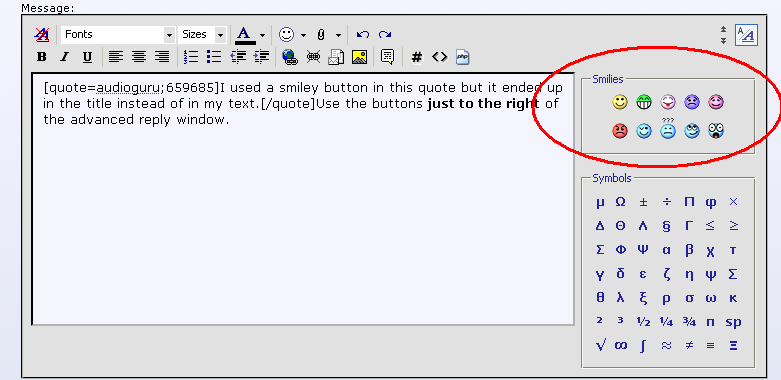Apply the current text color (A)
The width and height of the screenshot is (781, 380).
[244, 35]
